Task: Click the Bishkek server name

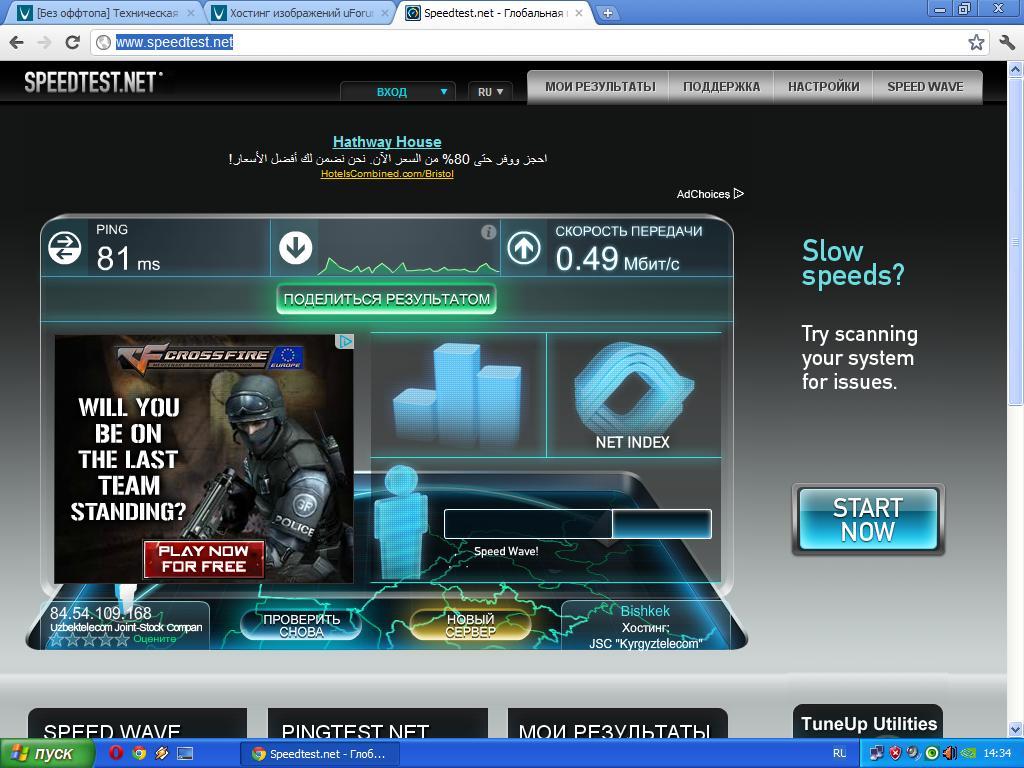Action: point(645,611)
